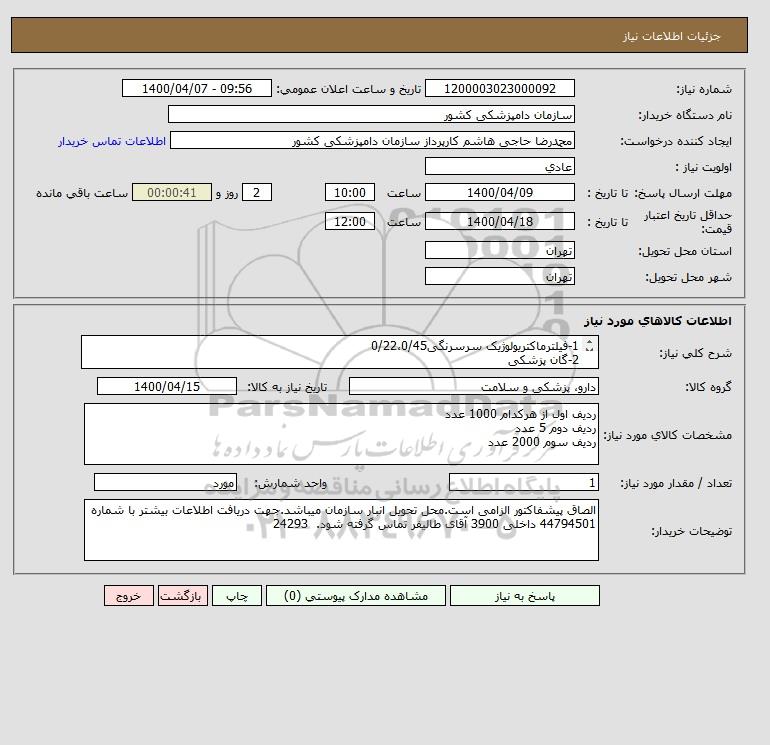
Task: Click the نام دستگاه خریدار label
Action: [685, 115]
